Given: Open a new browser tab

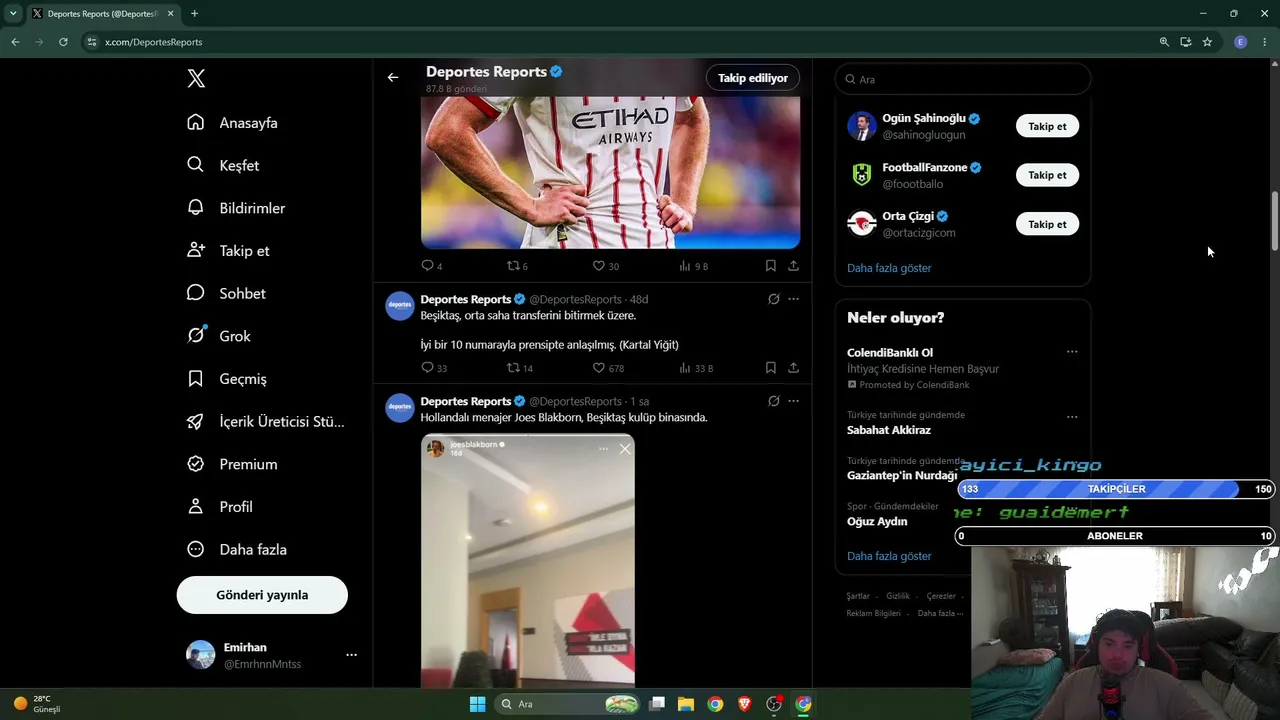Looking at the screenshot, I should (194, 14).
